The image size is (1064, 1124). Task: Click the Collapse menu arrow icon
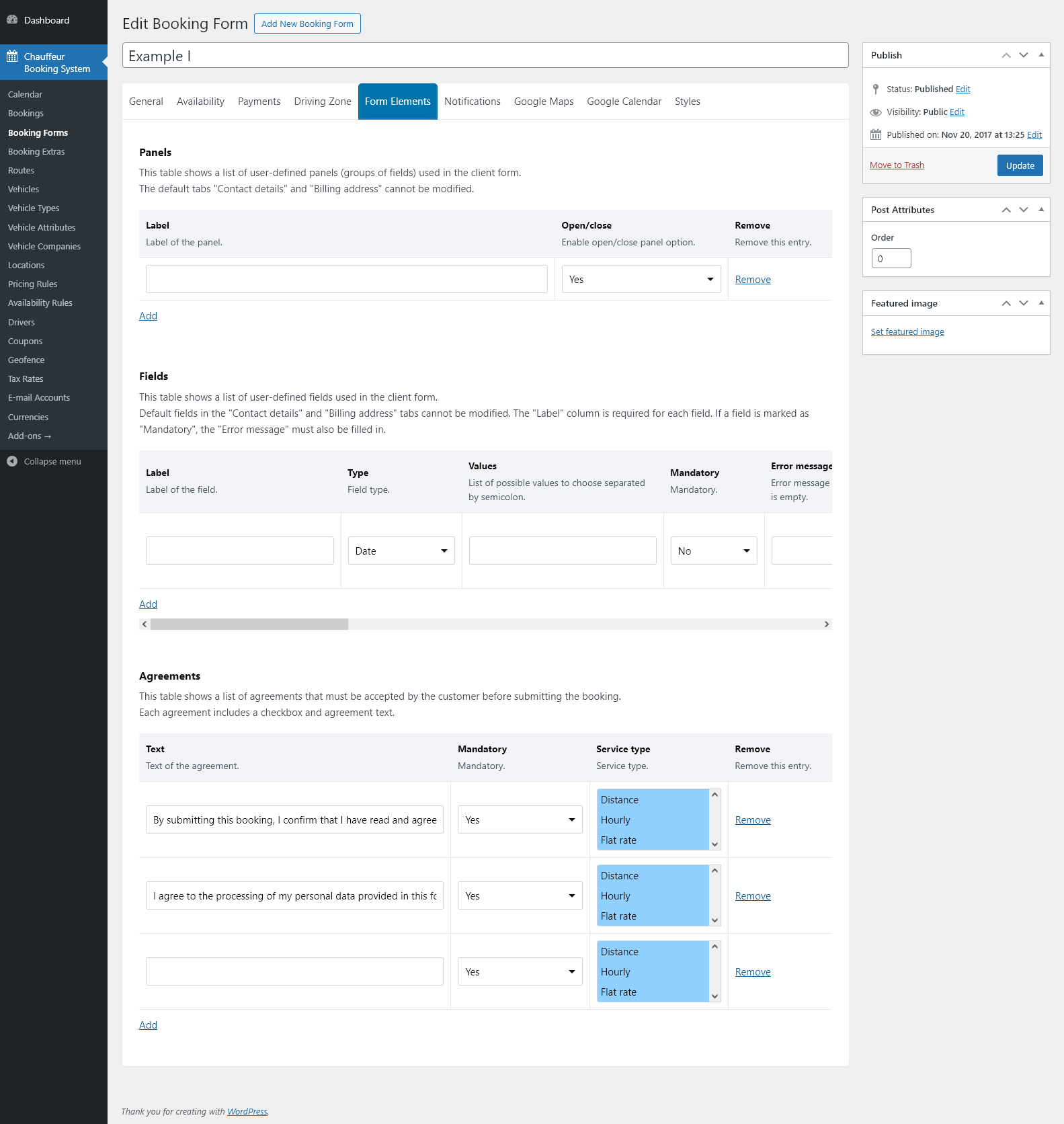pyautogui.click(x=12, y=461)
